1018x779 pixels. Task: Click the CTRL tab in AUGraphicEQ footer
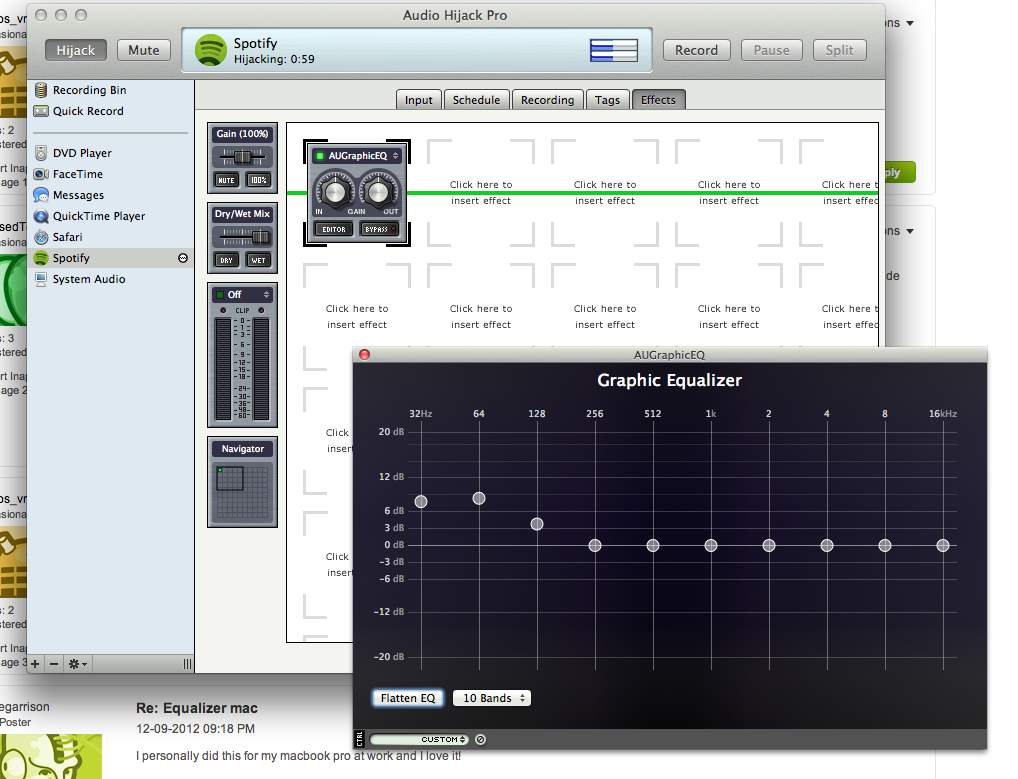click(360, 739)
